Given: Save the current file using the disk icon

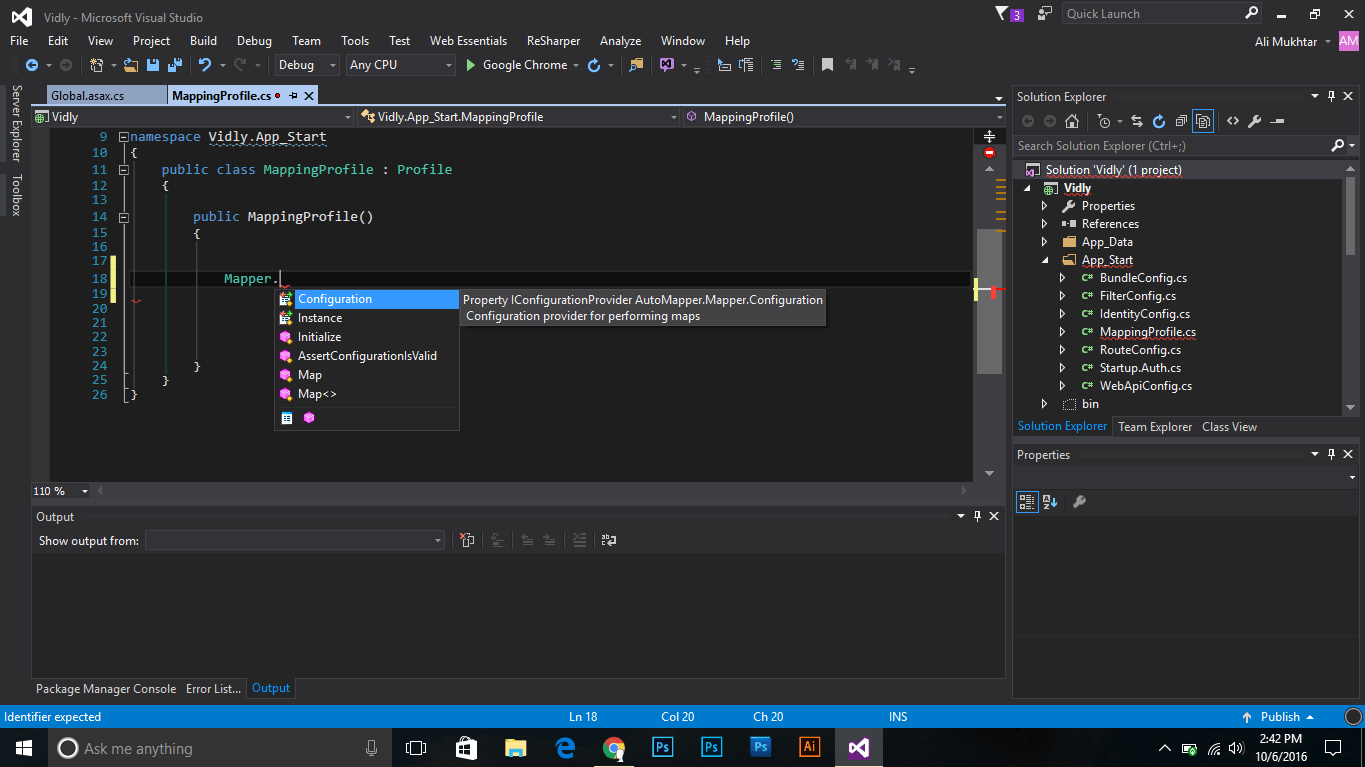Looking at the screenshot, I should tap(153, 65).
